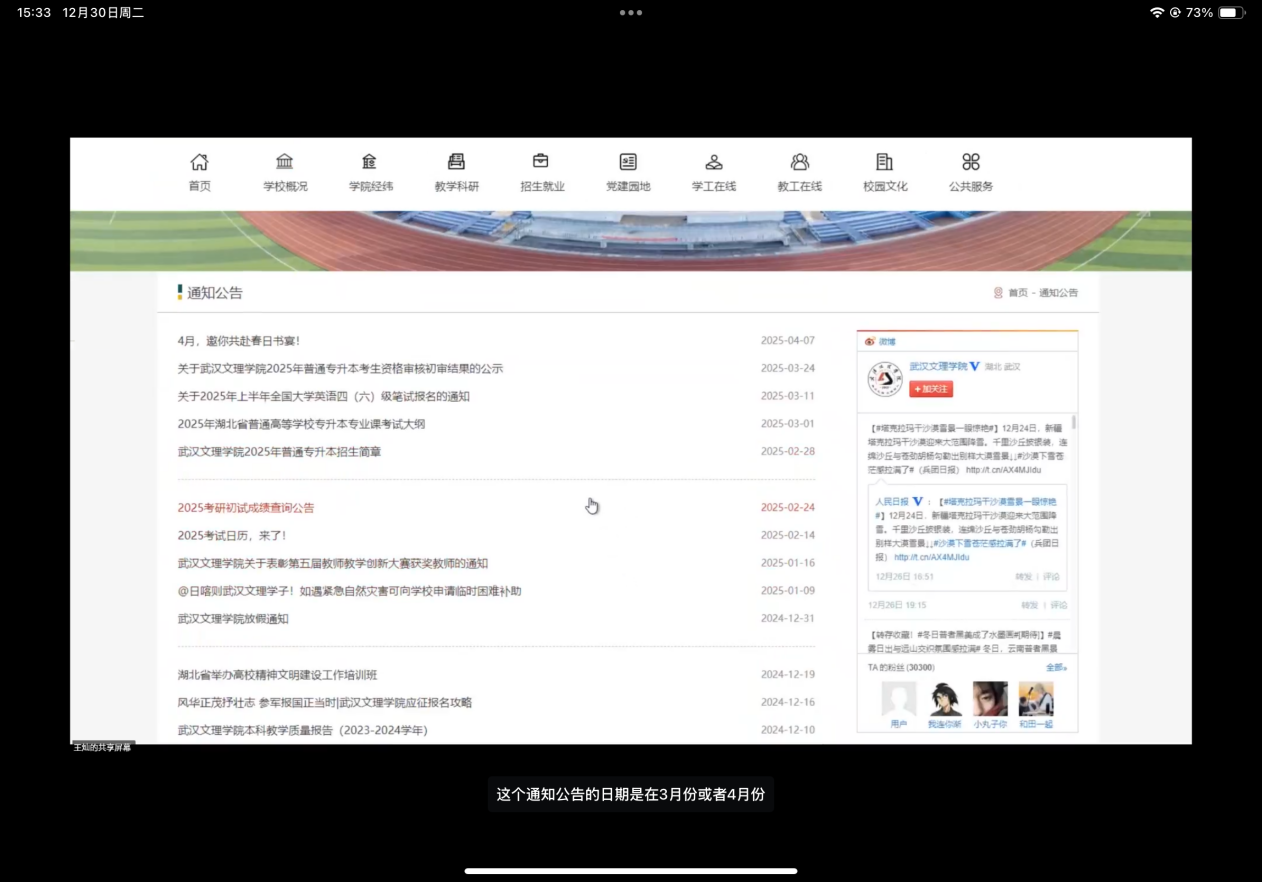
Task: Click the 首页 home icon in navigation
Action: tap(200, 162)
